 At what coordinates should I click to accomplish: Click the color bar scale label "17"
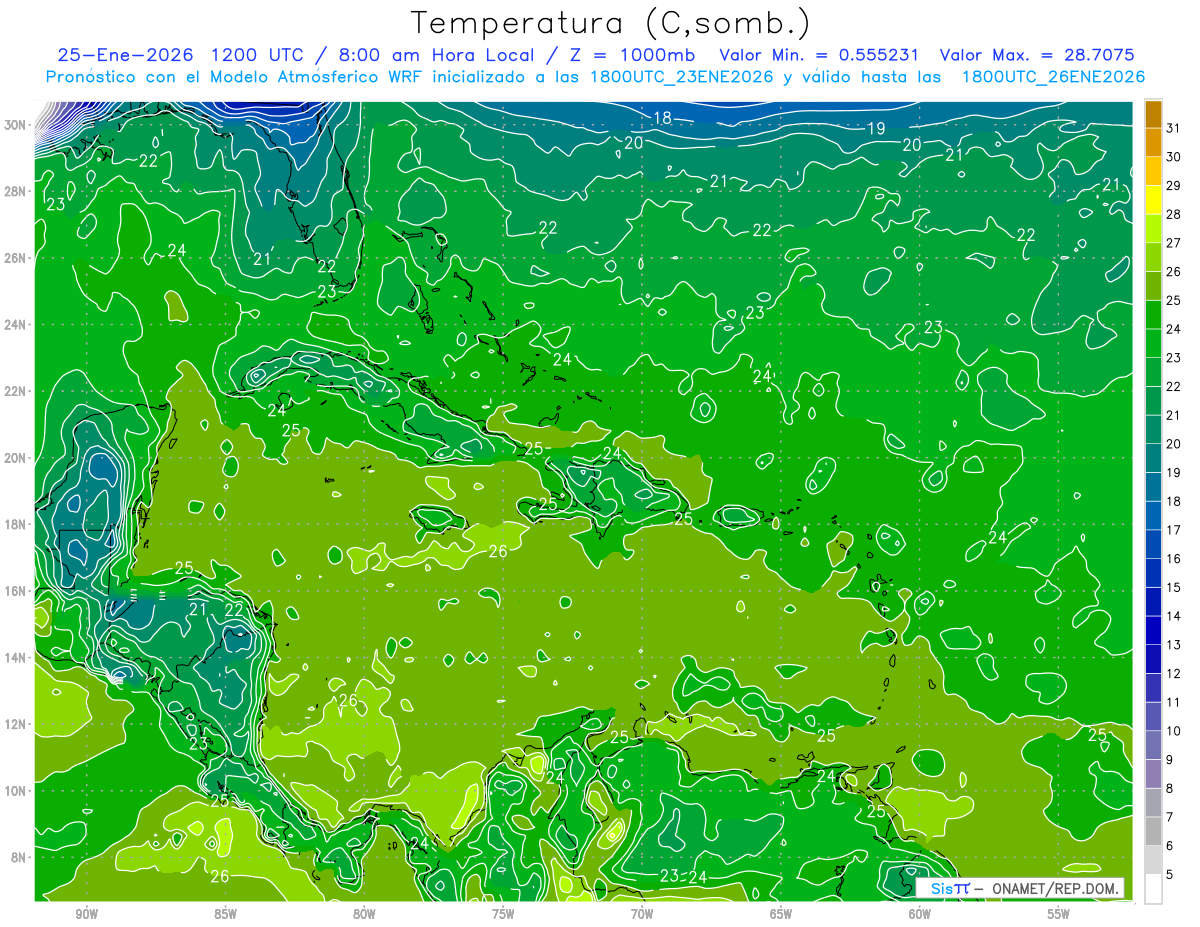pos(1175,530)
